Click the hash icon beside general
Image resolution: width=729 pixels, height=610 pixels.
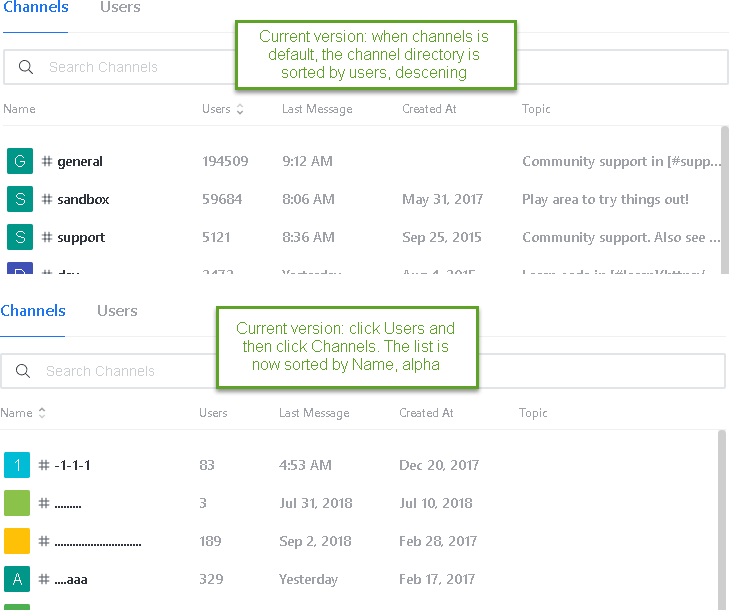(x=47, y=161)
